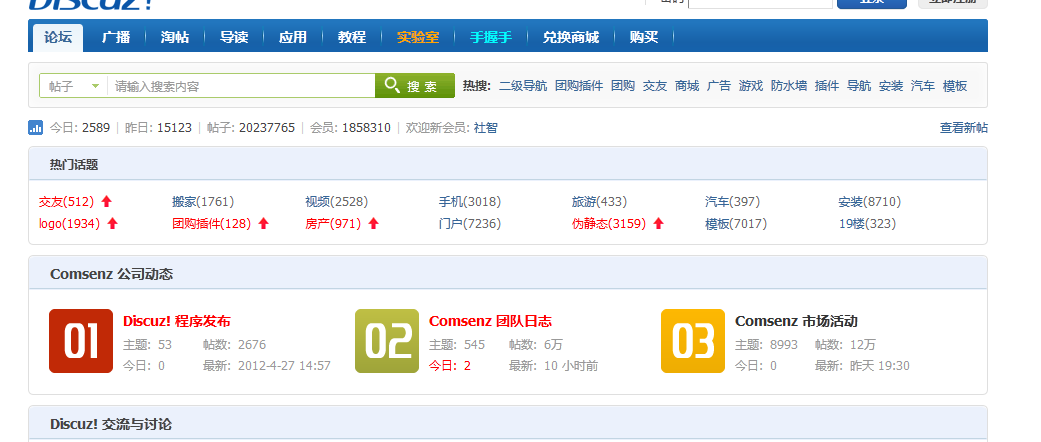Open latest post 昨天 19:30
Viewport: 1041px width, 442px height.
pos(880,366)
